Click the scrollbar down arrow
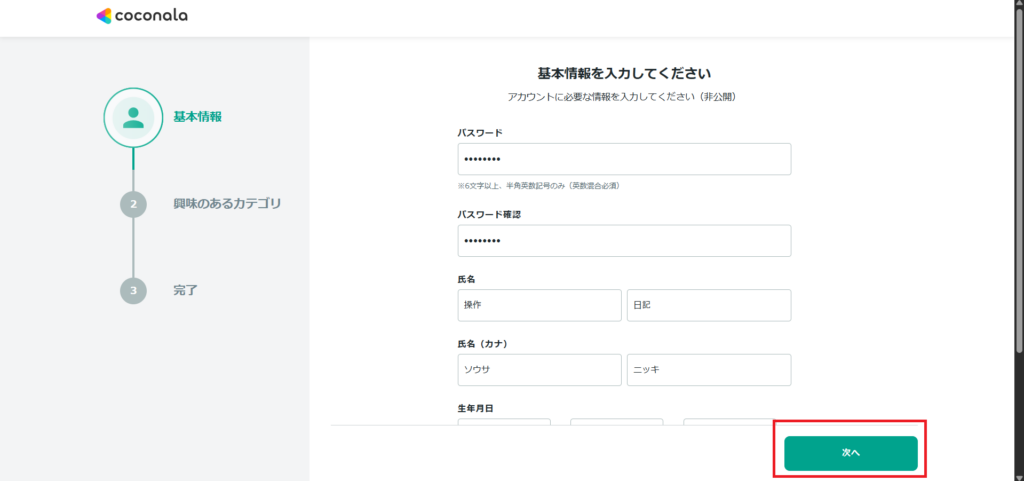Viewport: 1024px width, 481px height. click(1018, 474)
